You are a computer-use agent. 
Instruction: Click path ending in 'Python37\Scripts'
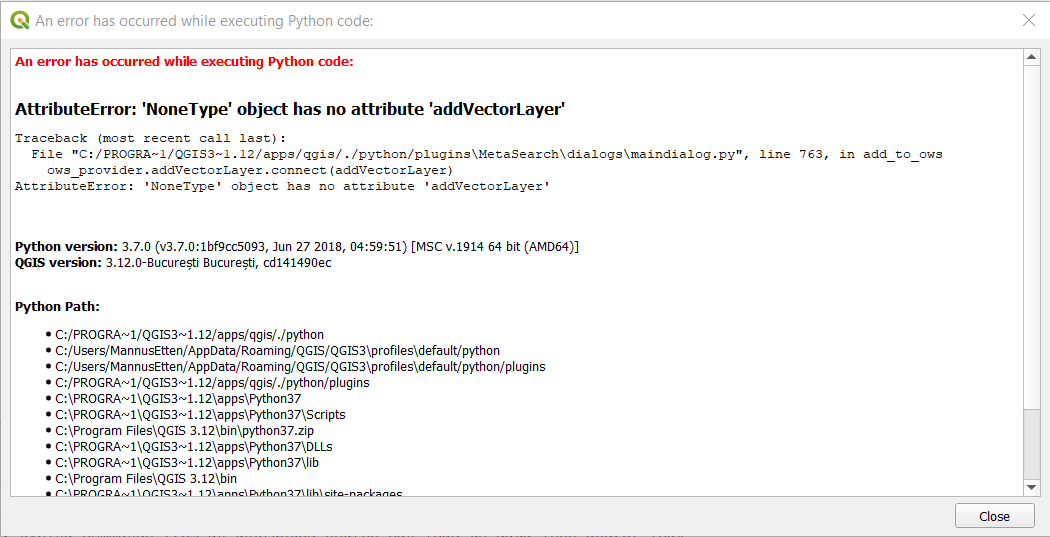tap(200, 415)
